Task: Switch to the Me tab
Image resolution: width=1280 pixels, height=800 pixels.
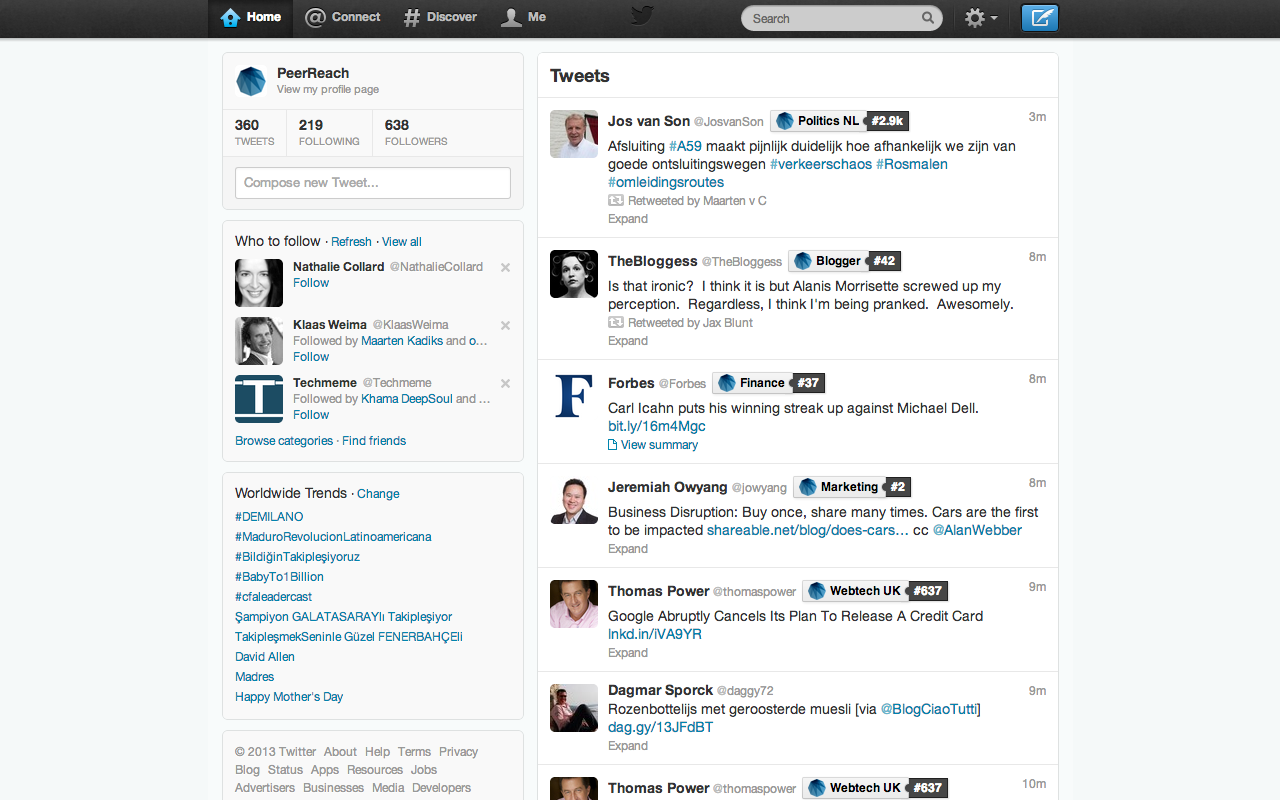Action: 523,18
